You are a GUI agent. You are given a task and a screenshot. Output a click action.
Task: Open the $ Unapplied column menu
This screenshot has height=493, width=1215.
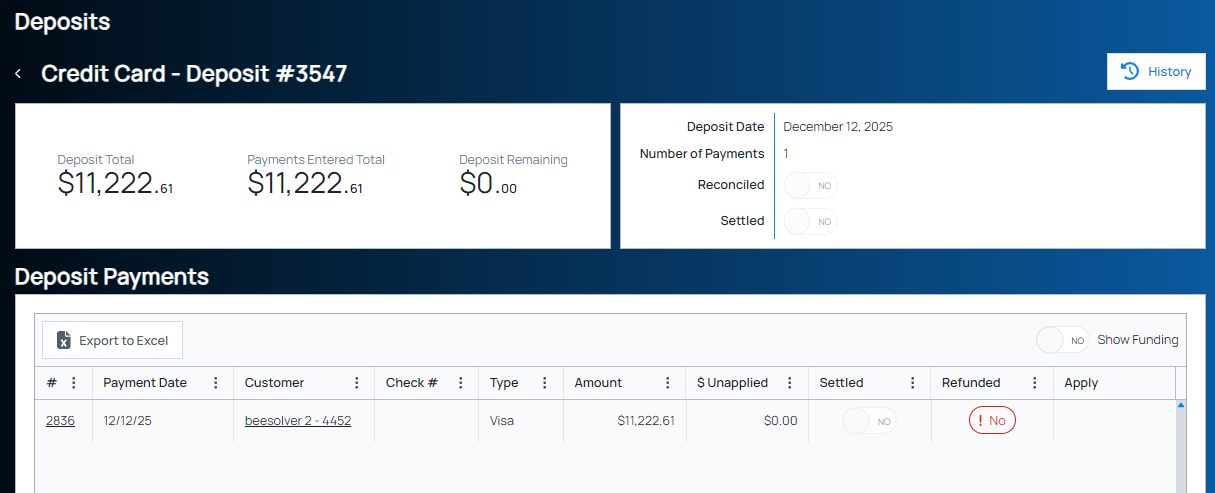click(x=790, y=383)
